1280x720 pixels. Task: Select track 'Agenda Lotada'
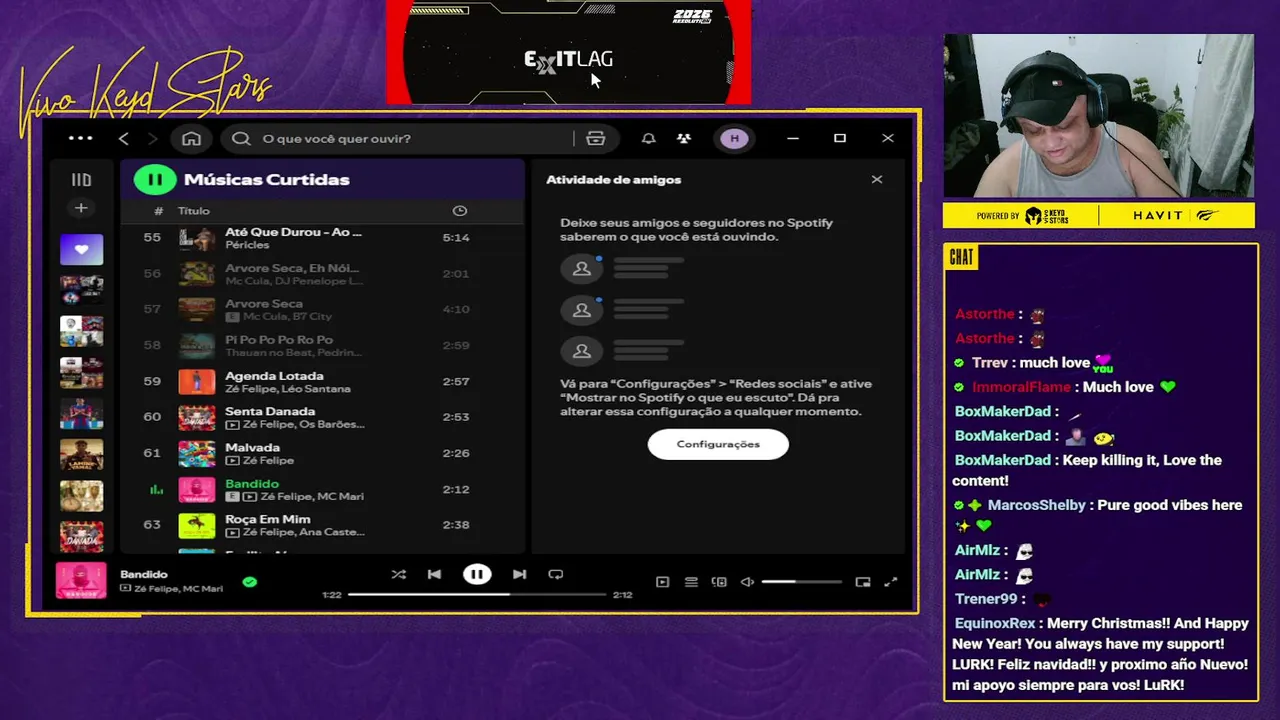point(274,376)
